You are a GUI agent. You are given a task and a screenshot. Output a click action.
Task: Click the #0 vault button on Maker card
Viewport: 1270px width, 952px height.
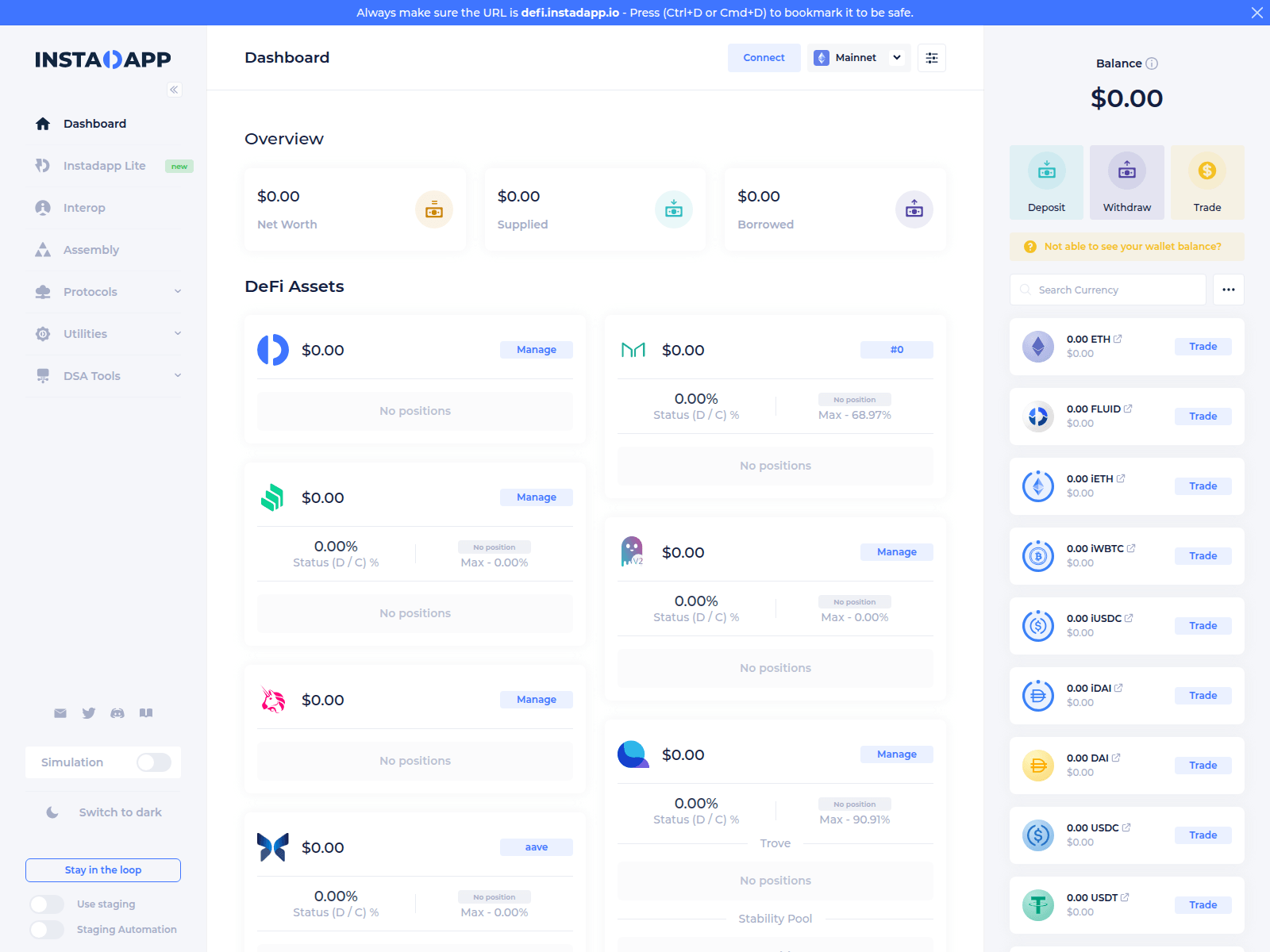tap(897, 350)
